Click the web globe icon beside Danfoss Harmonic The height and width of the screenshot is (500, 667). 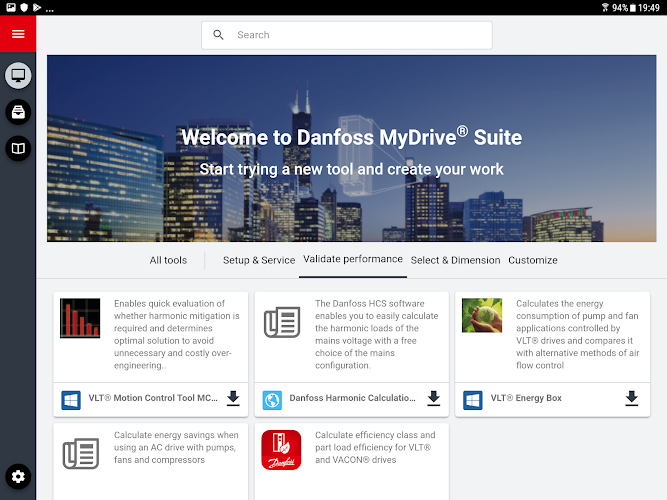click(x=272, y=400)
